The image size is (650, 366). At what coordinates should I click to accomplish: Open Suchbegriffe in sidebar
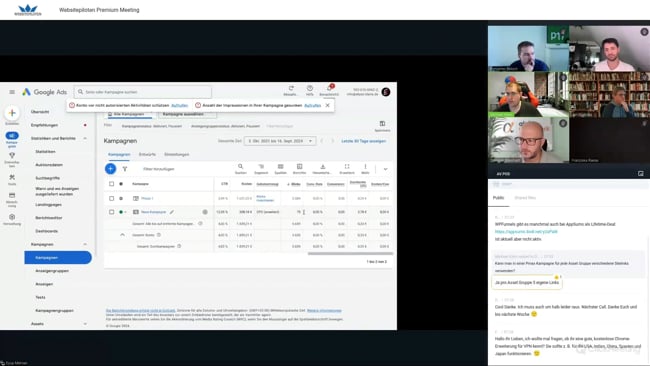coord(48,178)
